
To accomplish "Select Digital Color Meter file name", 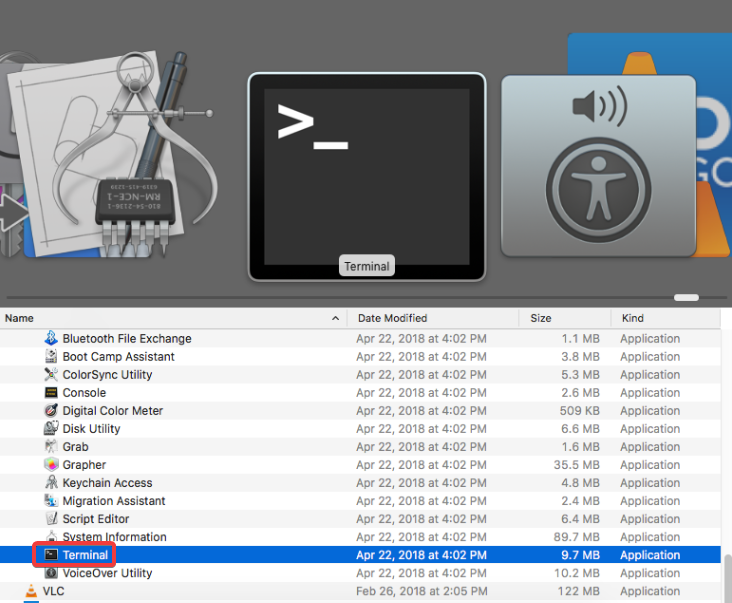I will pos(113,411).
